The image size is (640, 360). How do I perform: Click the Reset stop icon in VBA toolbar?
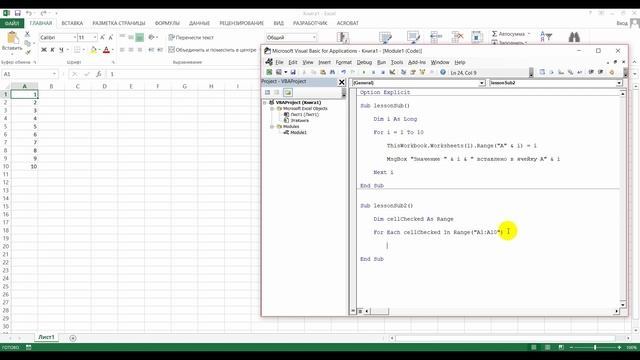(382, 72)
